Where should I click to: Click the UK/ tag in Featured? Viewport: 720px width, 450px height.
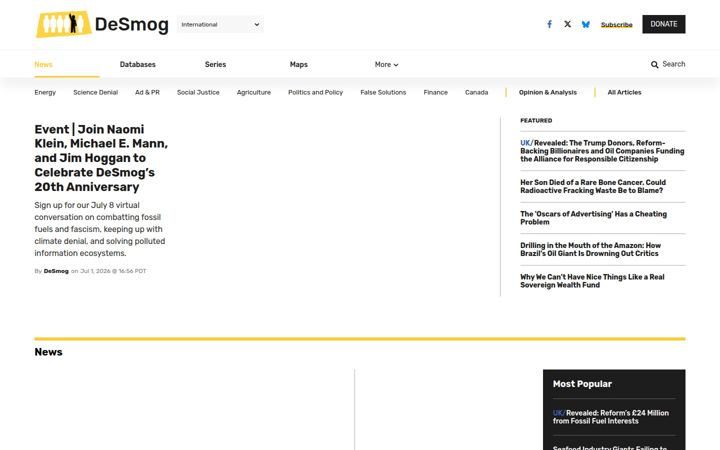(x=527, y=143)
